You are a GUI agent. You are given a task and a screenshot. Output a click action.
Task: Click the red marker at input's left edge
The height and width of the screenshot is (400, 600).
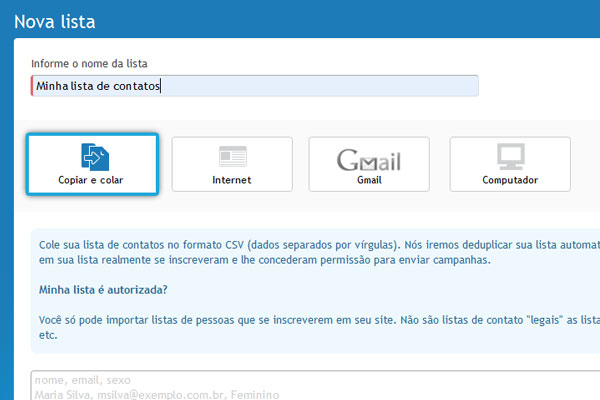coord(32,86)
